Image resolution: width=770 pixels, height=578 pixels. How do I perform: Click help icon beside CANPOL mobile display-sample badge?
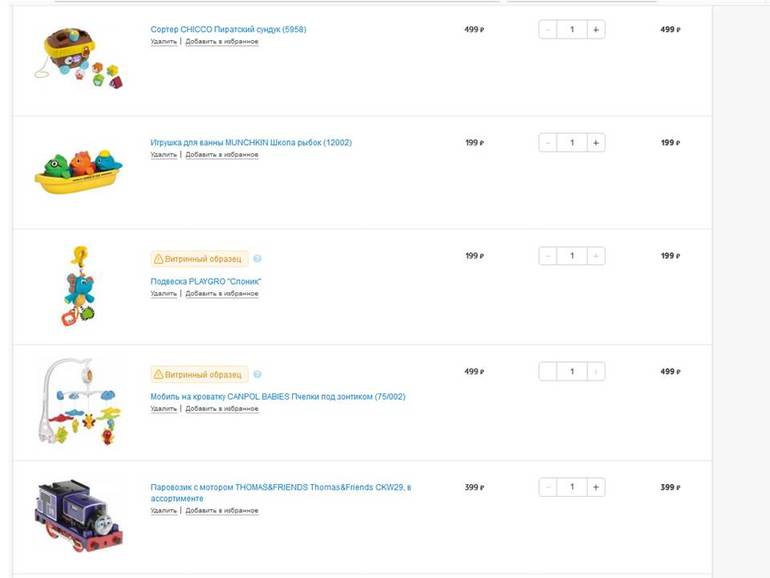point(257,374)
